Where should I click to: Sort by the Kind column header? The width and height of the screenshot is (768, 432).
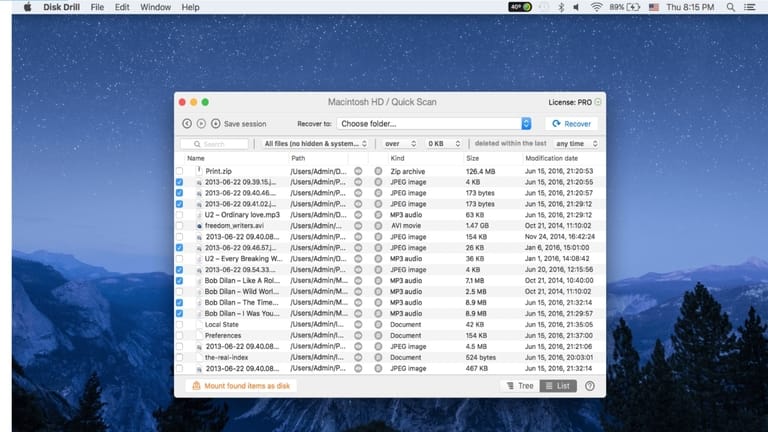click(397, 158)
